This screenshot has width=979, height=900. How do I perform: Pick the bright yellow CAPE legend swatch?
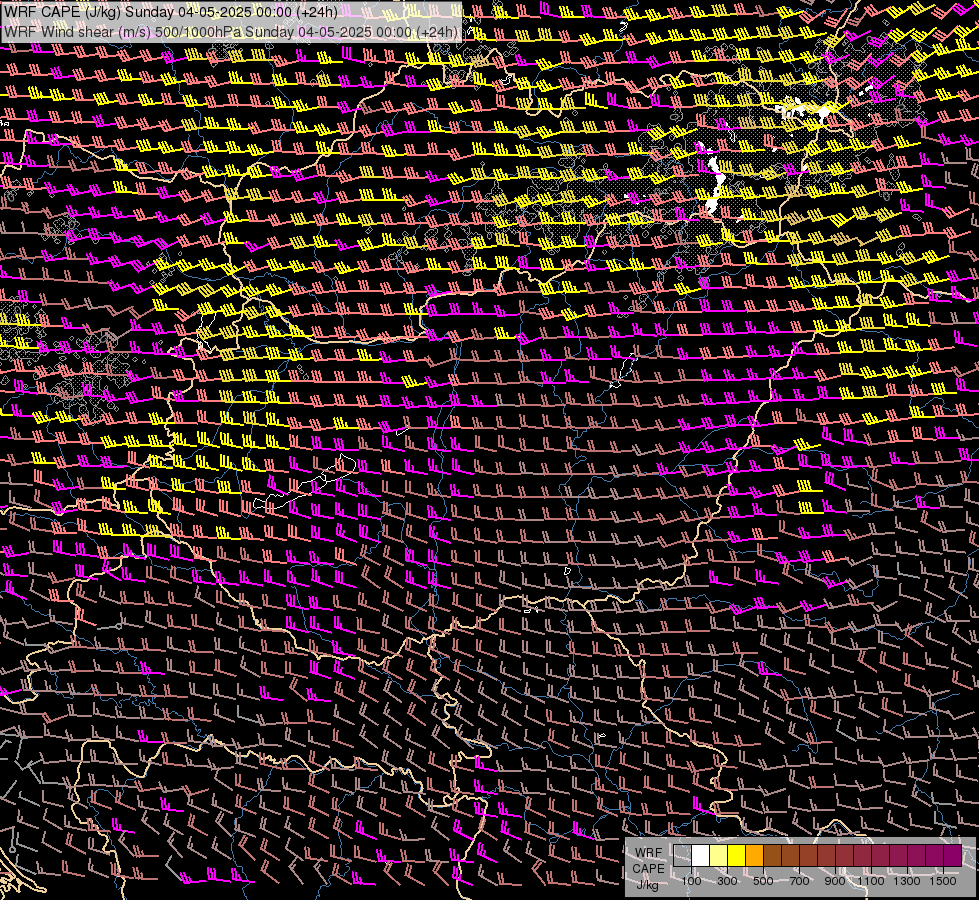[x=736, y=856]
